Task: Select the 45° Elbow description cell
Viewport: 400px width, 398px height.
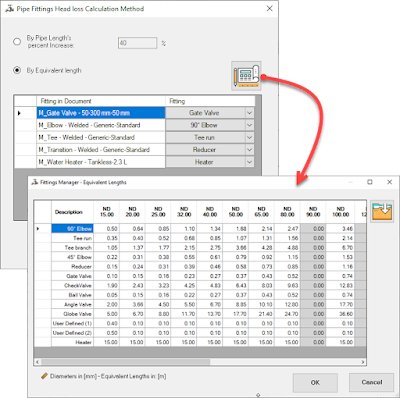Action: coord(72,257)
